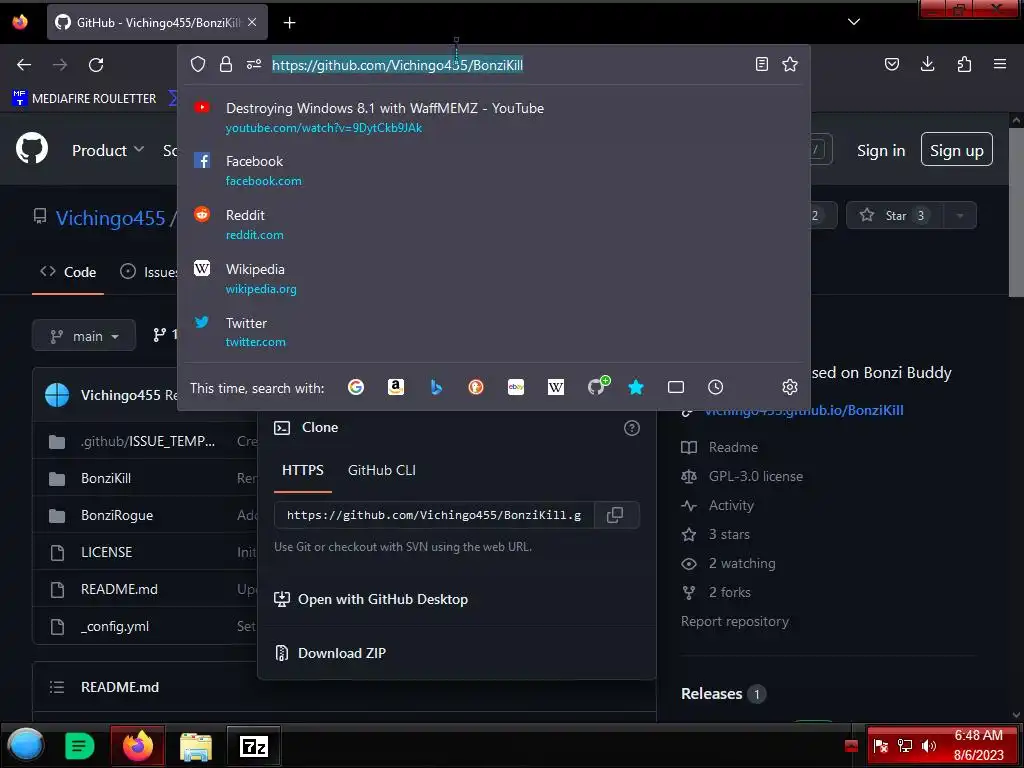Viewport: 1024px width, 768px height.
Task: Open the Firefox downloads panel
Action: point(927,64)
